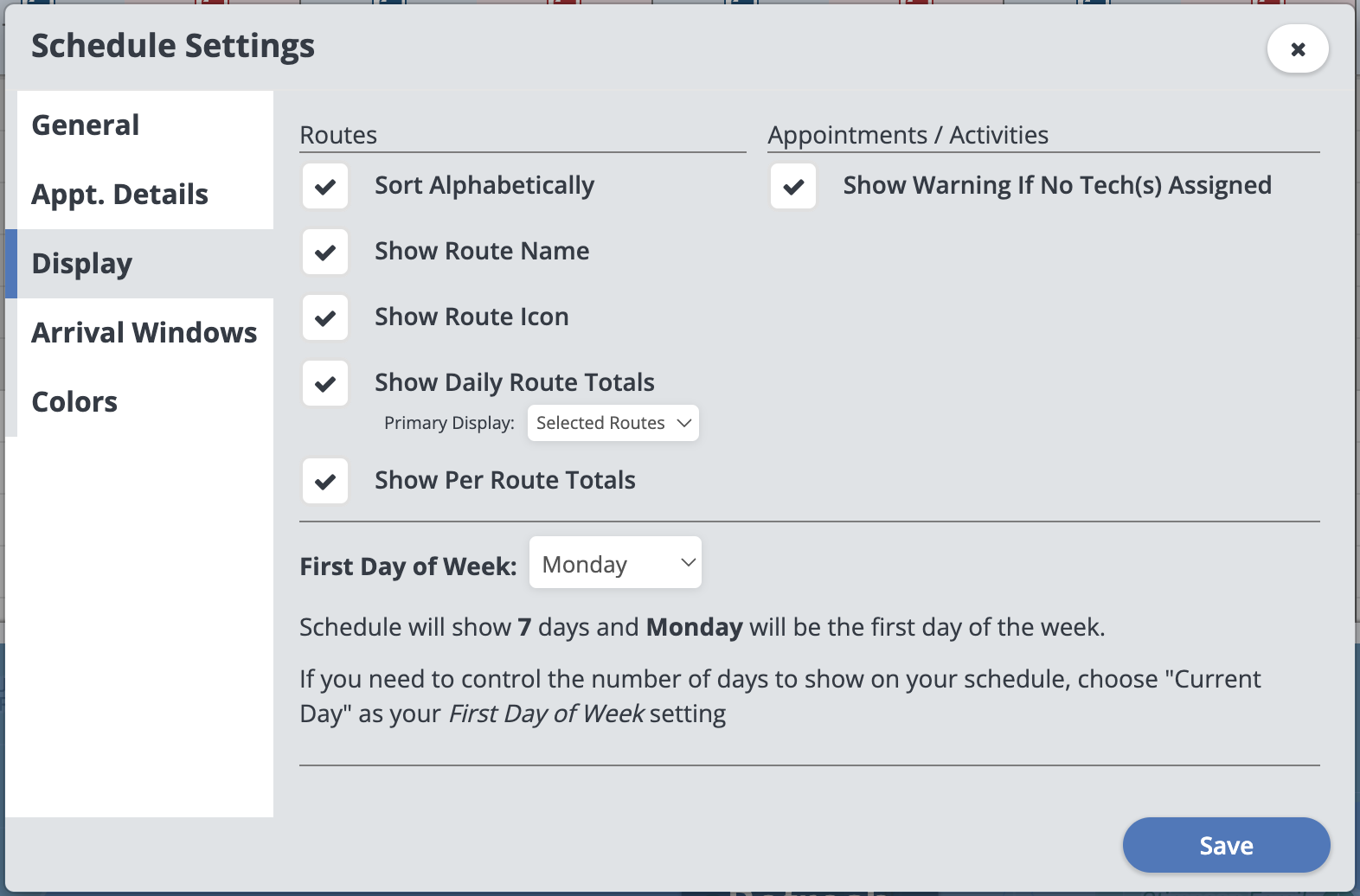
Task: Toggle Show Route Name checkbox
Action: [325, 252]
